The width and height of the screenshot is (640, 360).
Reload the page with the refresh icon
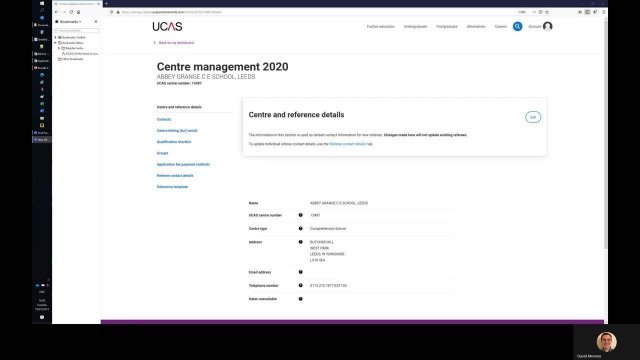click(x=71, y=12)
